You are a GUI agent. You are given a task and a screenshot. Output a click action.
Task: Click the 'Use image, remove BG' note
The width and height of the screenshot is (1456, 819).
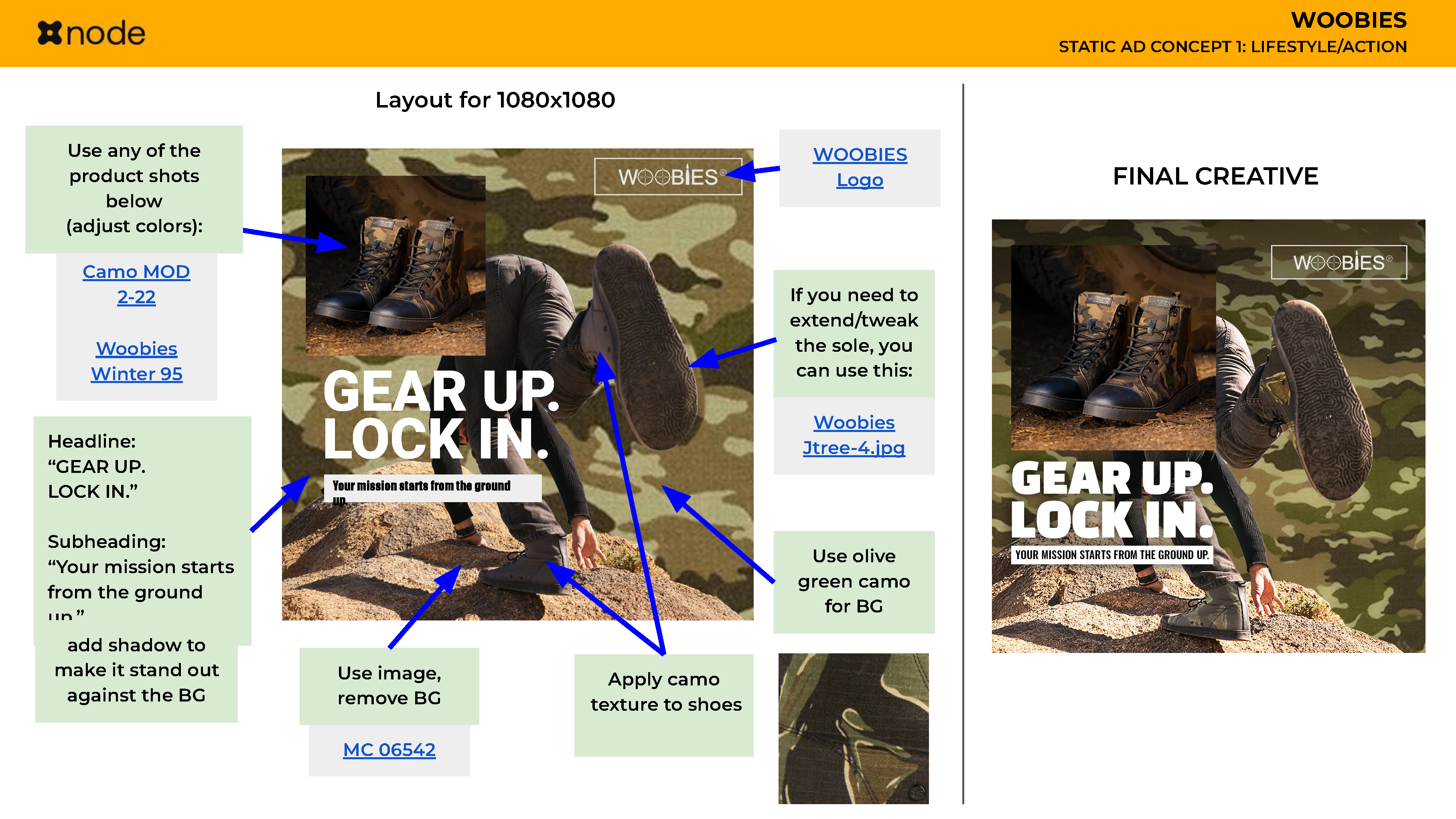tap(389, 686)
